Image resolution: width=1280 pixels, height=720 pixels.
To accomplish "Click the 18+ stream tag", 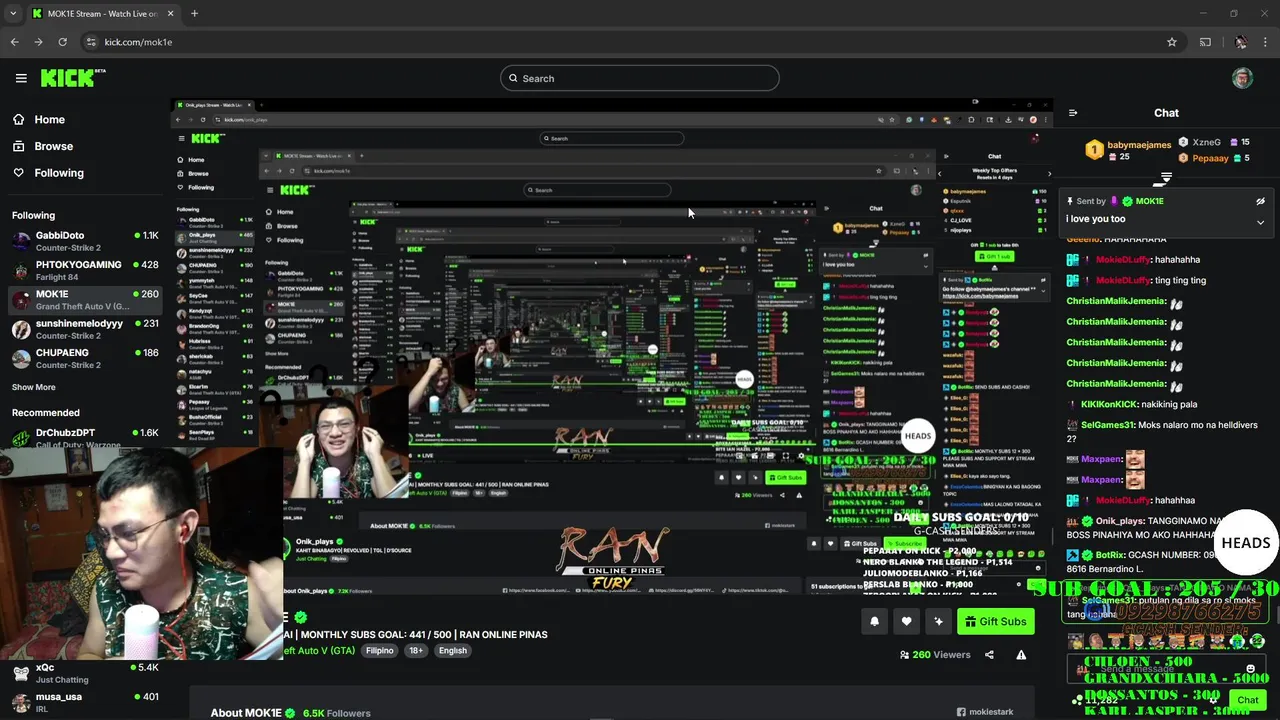I will [416, 650].
